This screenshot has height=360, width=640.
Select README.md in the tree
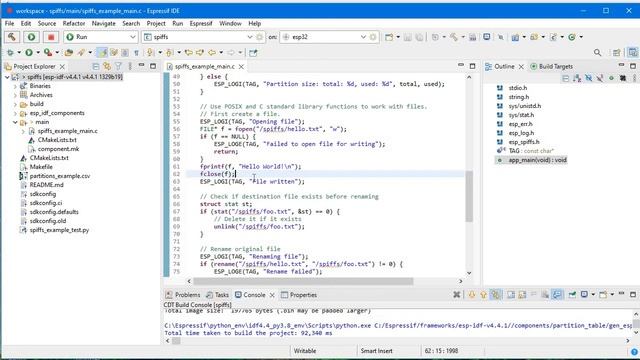pos(47,185)
